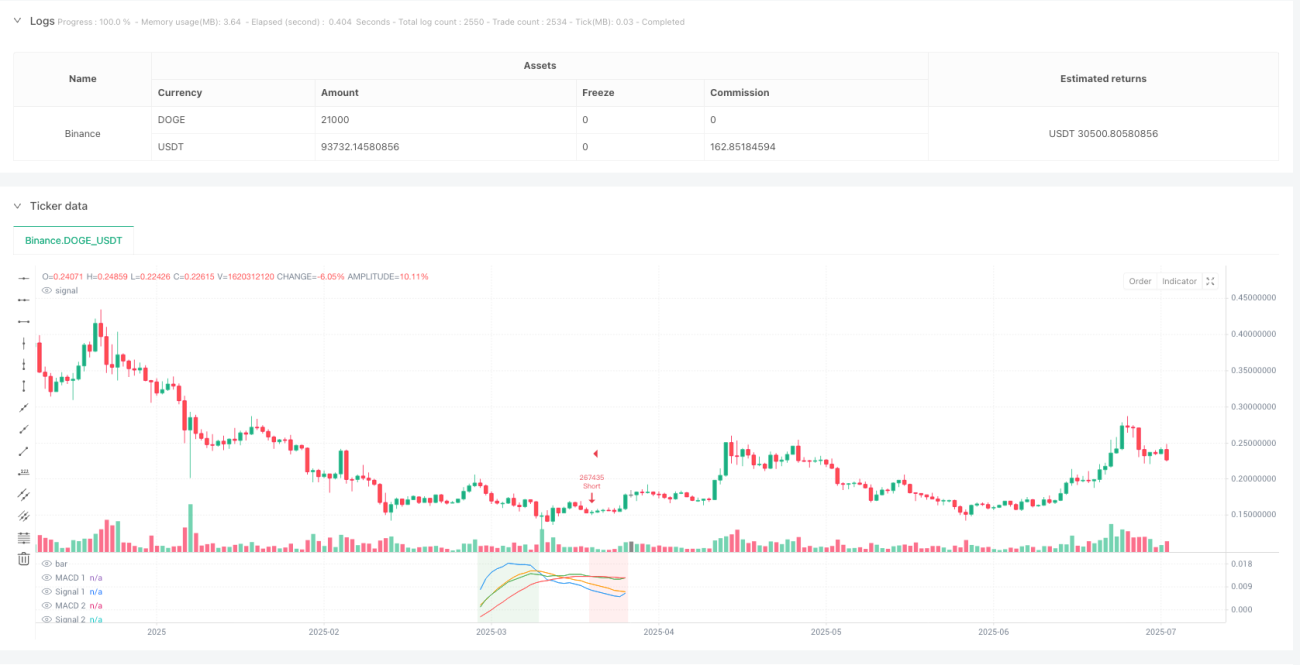
Task: Delete drawings with the trash icon
Action: tap(24, 559)
